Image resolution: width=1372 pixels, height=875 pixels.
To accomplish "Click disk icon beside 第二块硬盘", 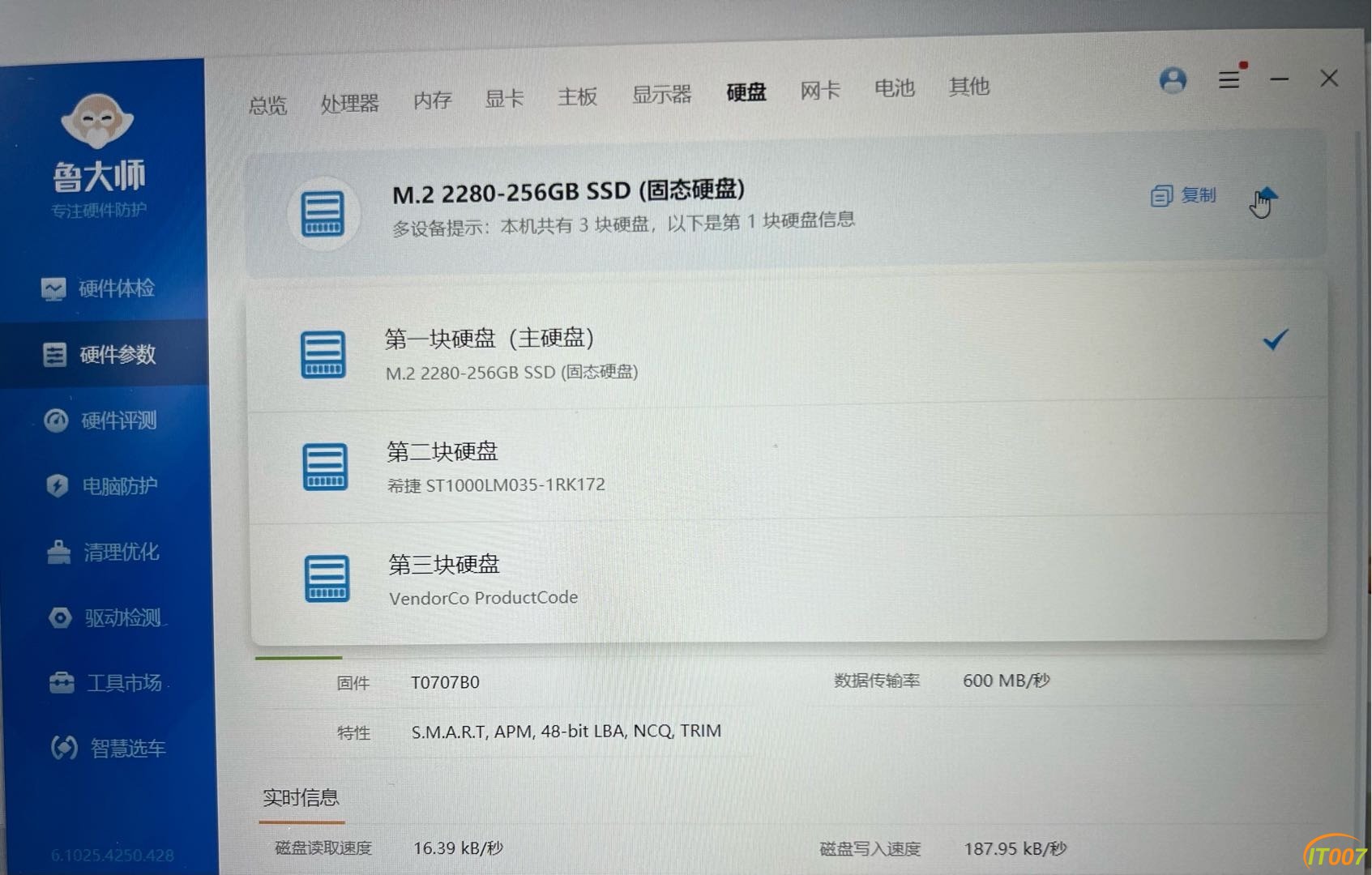I will [325, 467].
